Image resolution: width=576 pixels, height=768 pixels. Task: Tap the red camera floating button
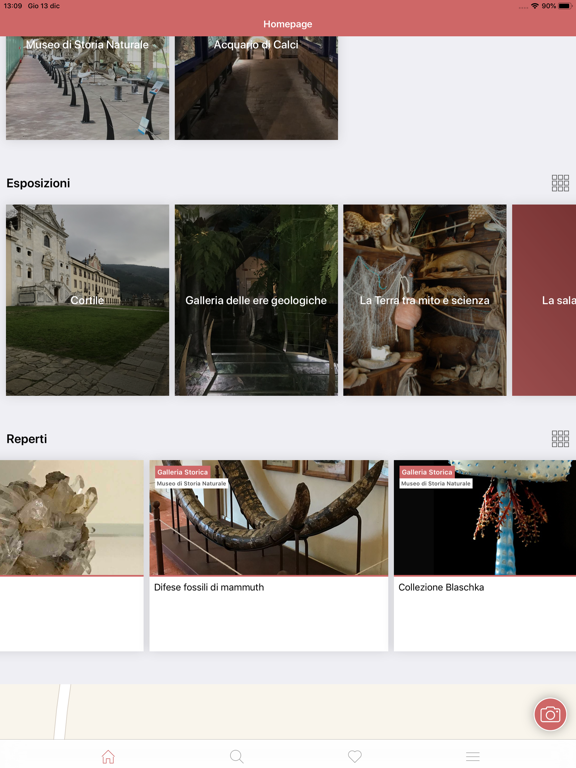coord(550,714)
